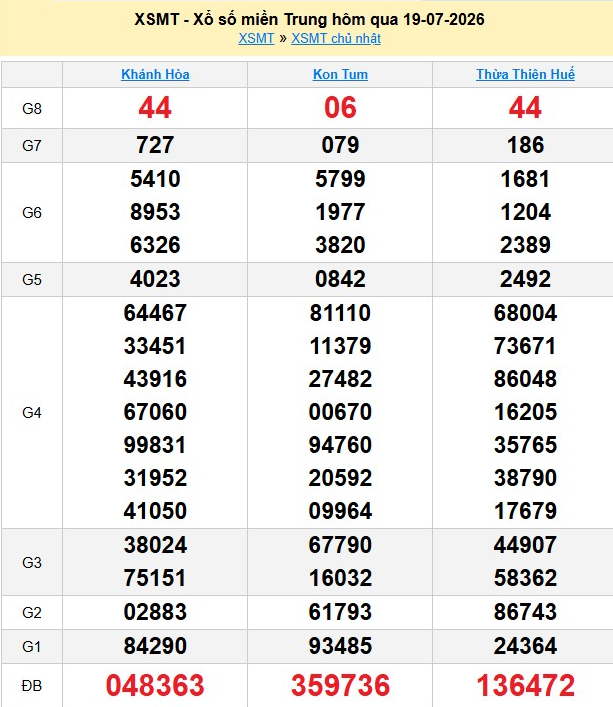
Task: Click Khánh Hòa G5 number 4023
Action: pos(155,279)
